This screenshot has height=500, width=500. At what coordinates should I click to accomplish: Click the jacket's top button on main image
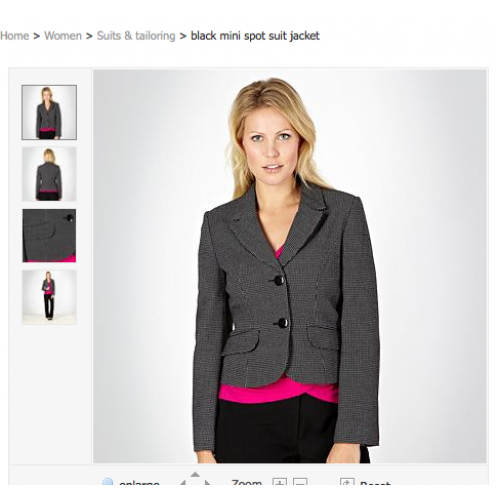tap(279, 280)
